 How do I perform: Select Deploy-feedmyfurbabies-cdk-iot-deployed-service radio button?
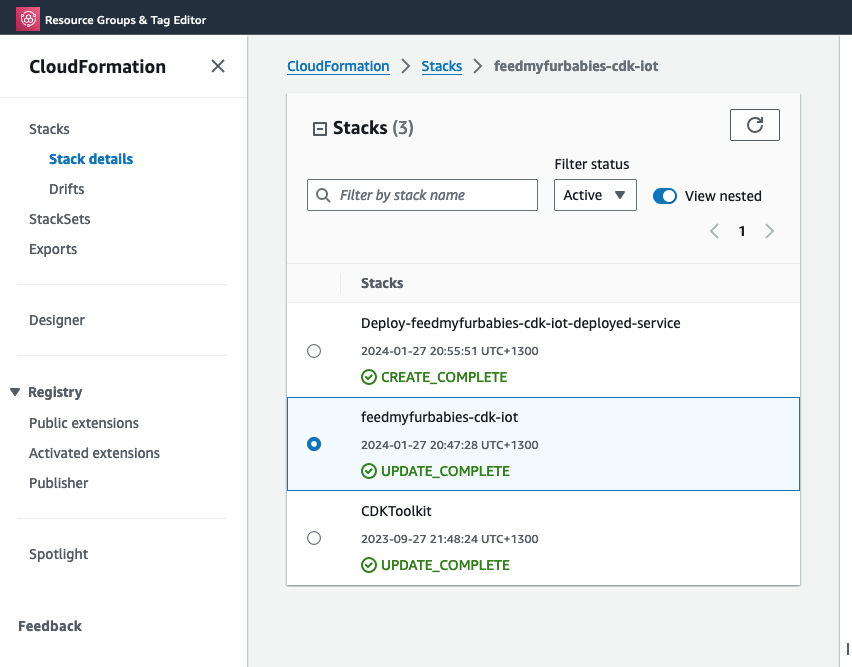(314, 351)
